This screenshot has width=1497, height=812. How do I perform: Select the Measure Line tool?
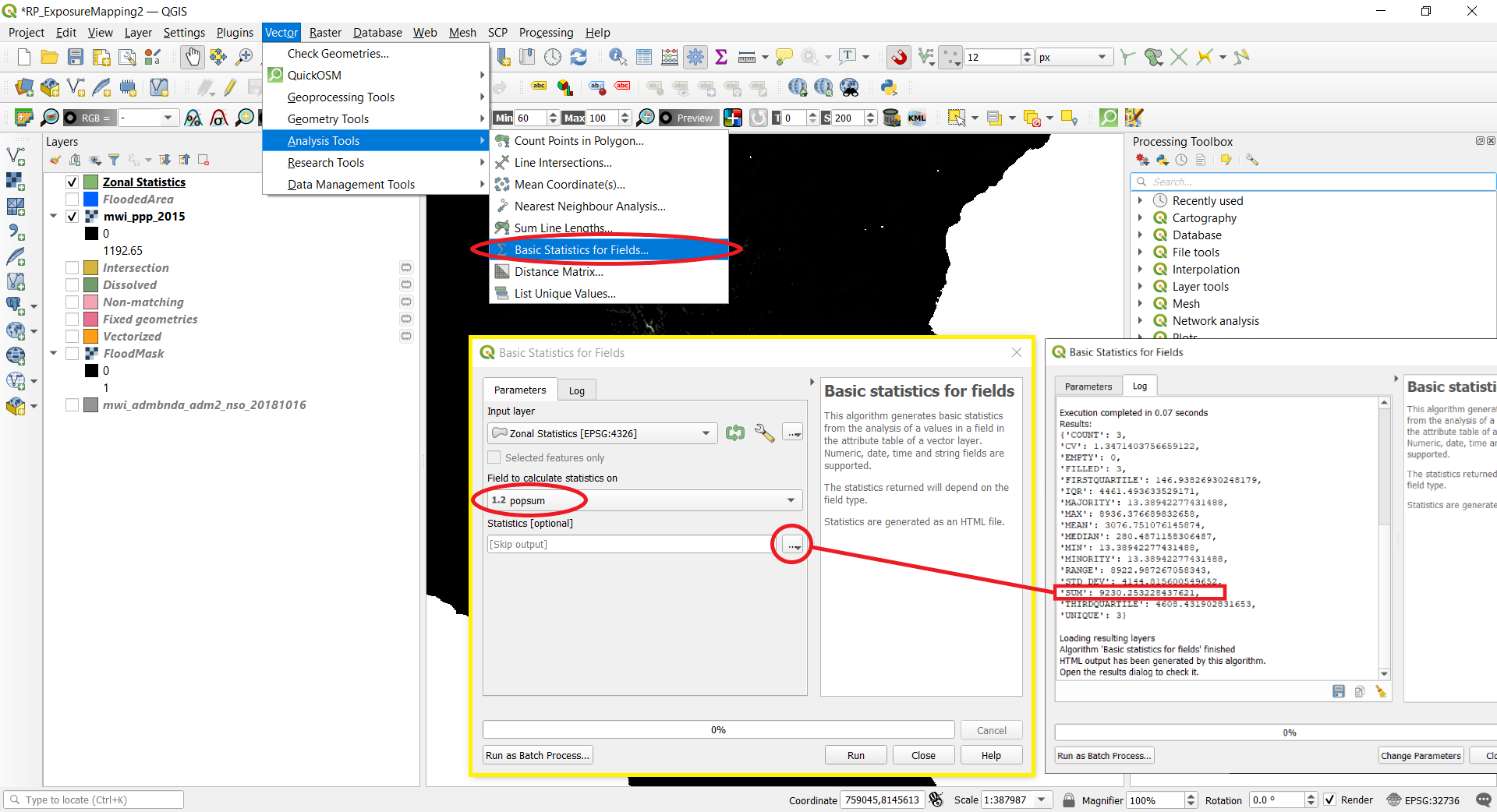point(745,57)
